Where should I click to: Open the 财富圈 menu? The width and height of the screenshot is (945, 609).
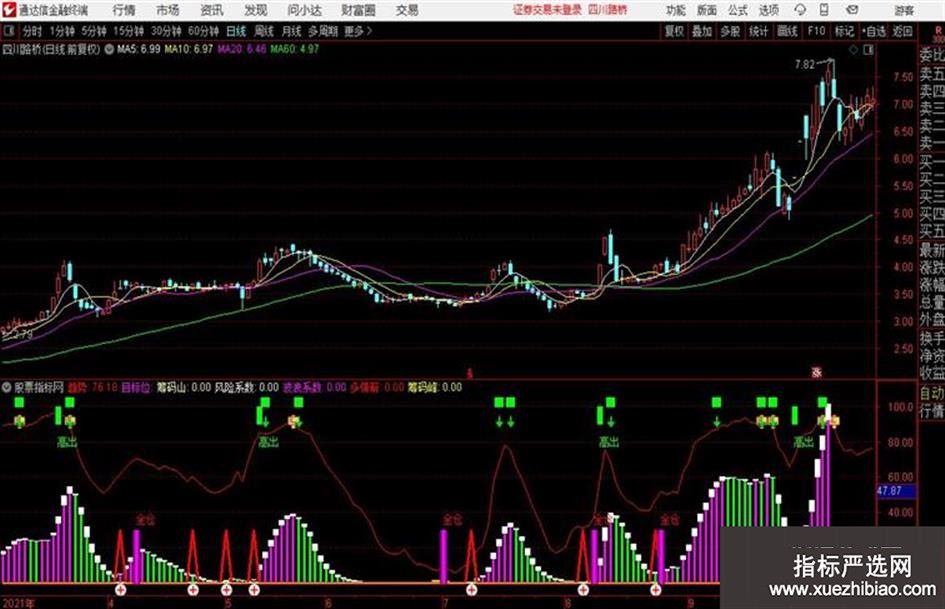click(359, 10)
